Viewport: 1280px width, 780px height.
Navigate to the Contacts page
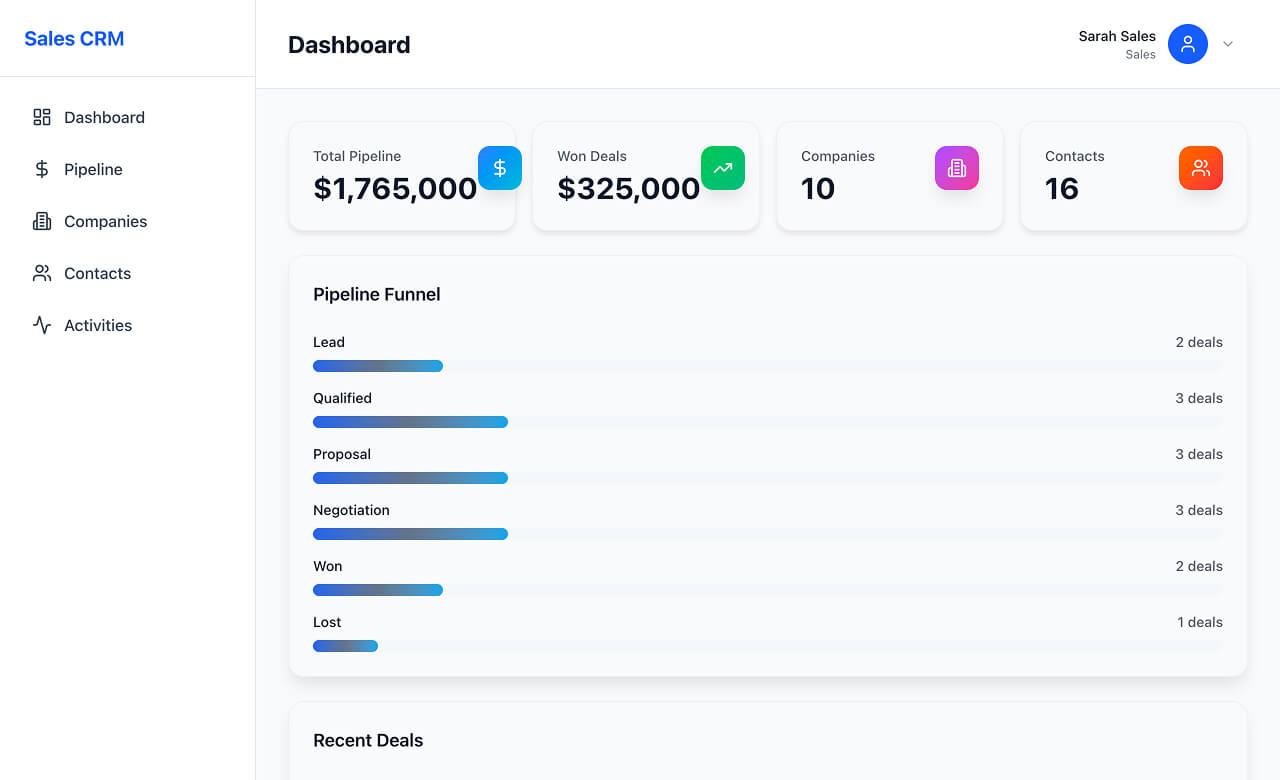(97, 273)
